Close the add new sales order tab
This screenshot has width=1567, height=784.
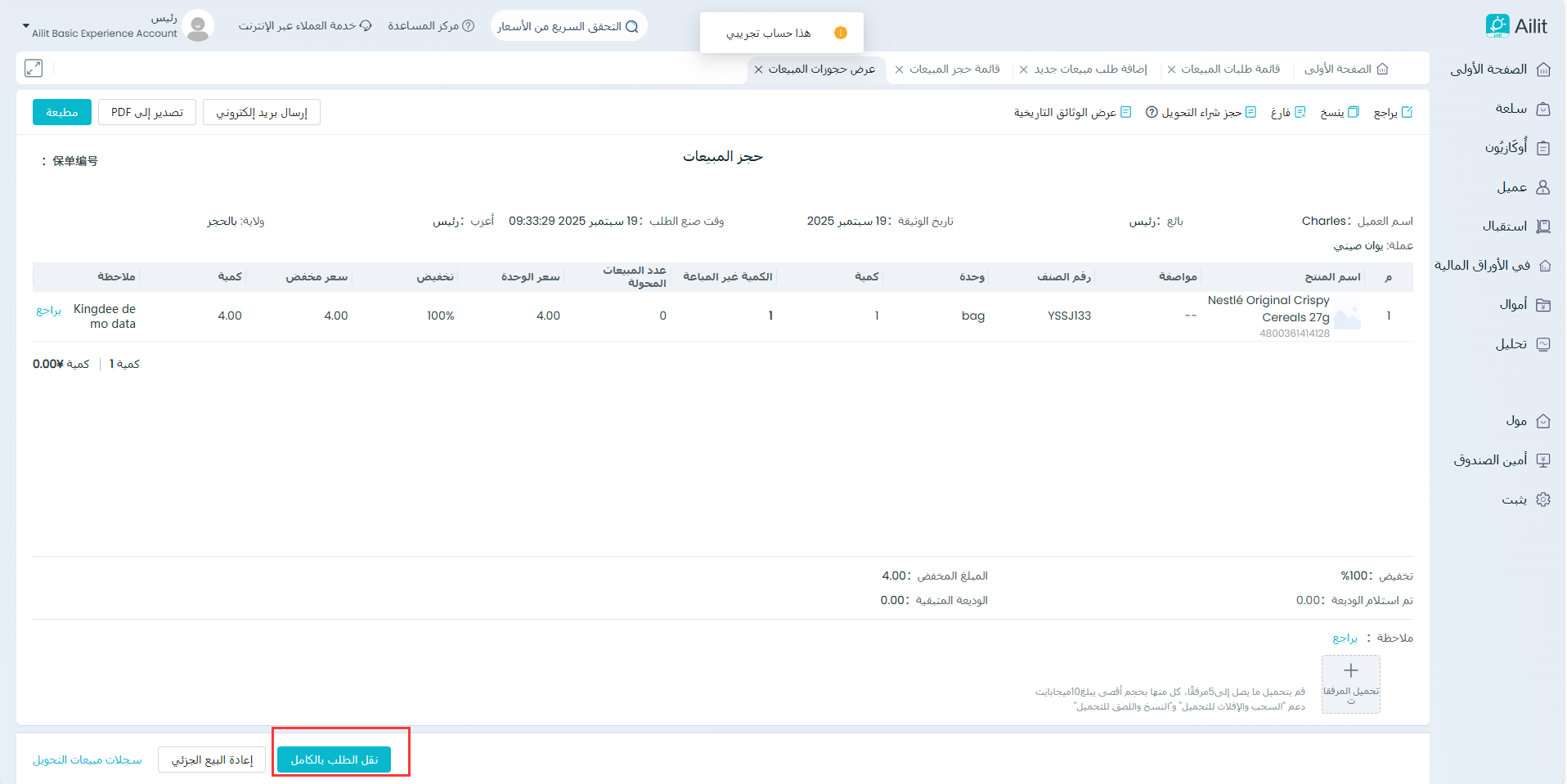[x=1023, y=69]
